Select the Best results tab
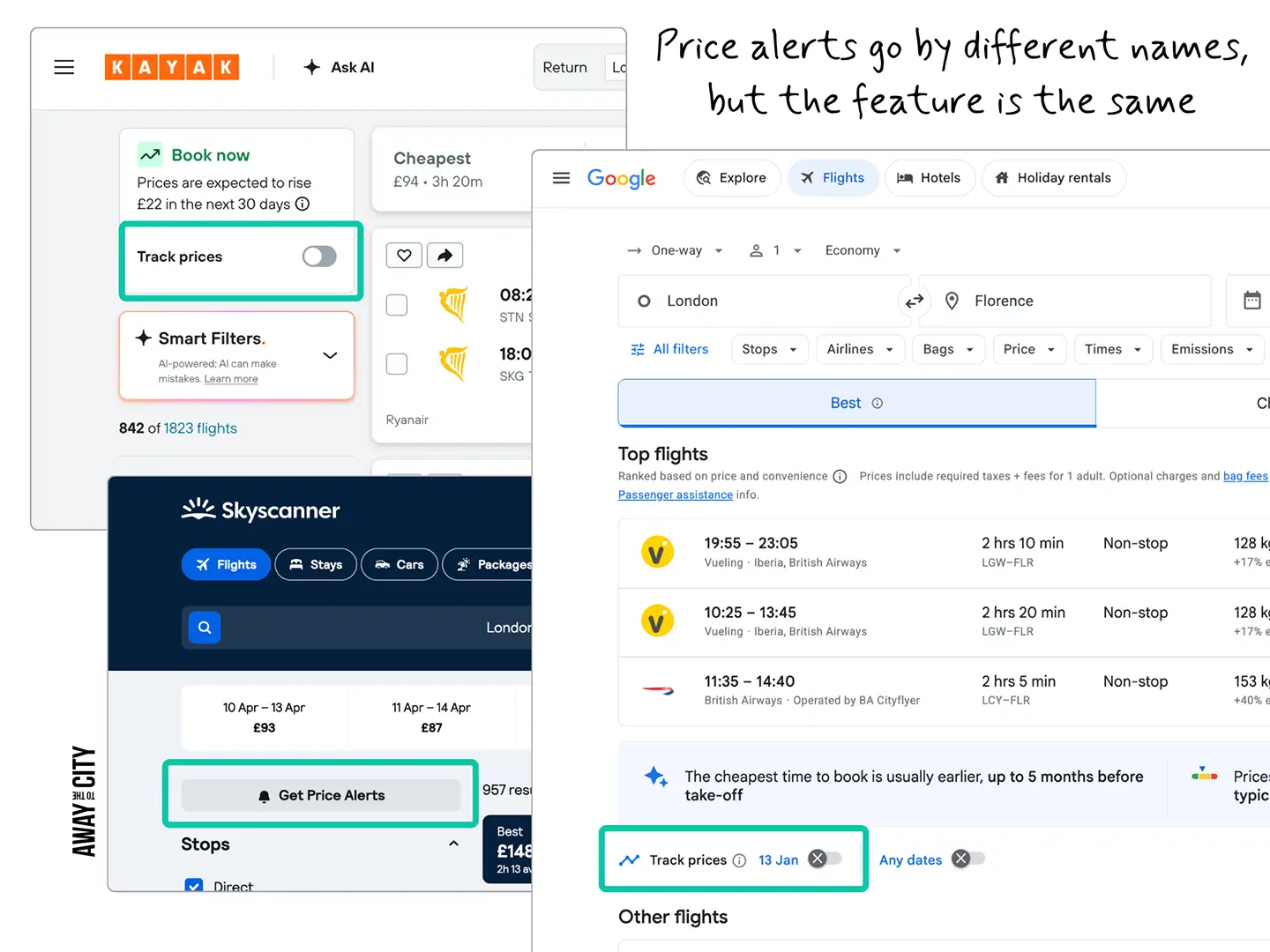The image size is (1270, 952). pyautogui.click(x=856, y=403)
